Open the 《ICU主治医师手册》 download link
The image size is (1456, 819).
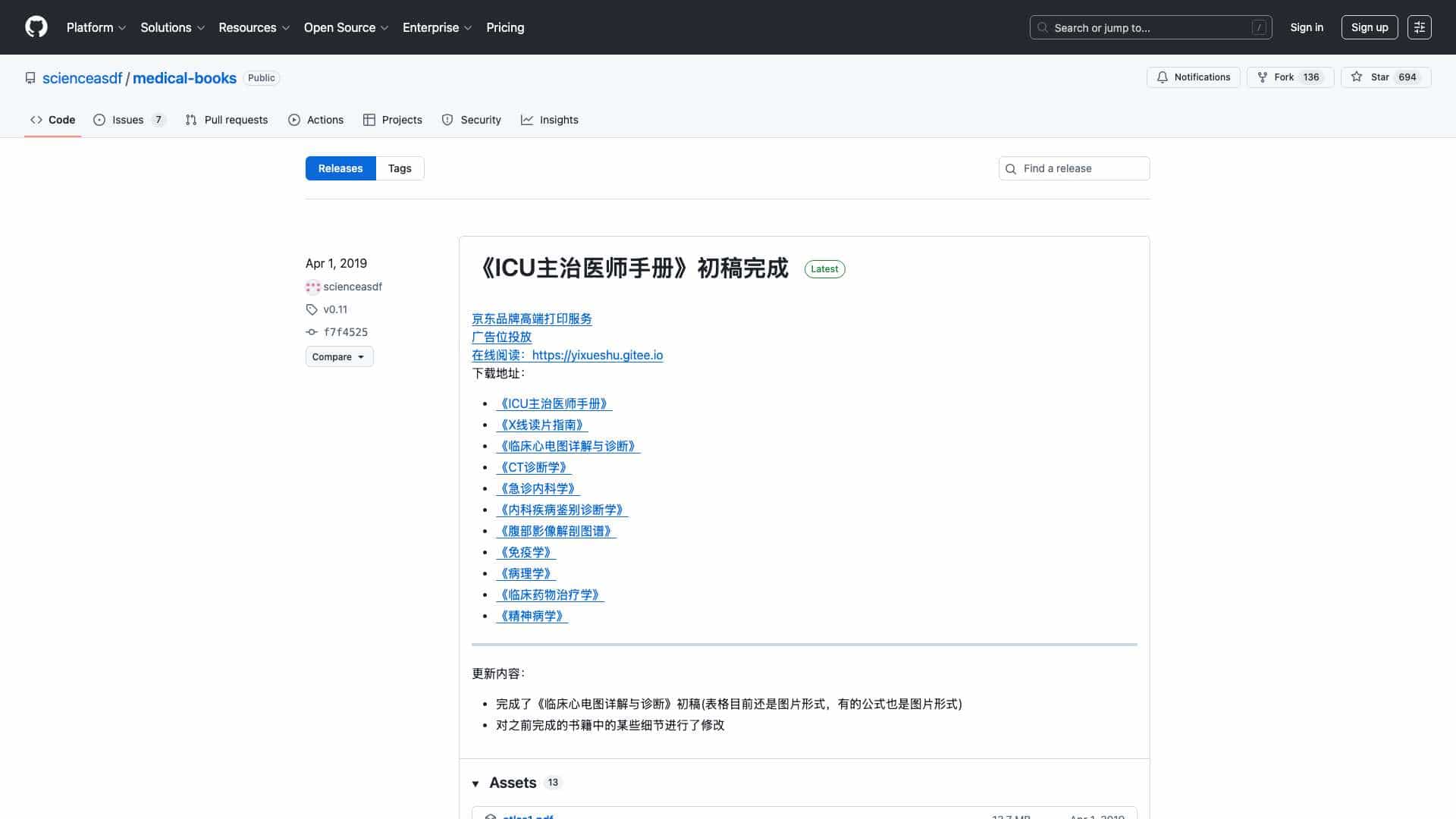pyautogui.click(x=554, y=403)
